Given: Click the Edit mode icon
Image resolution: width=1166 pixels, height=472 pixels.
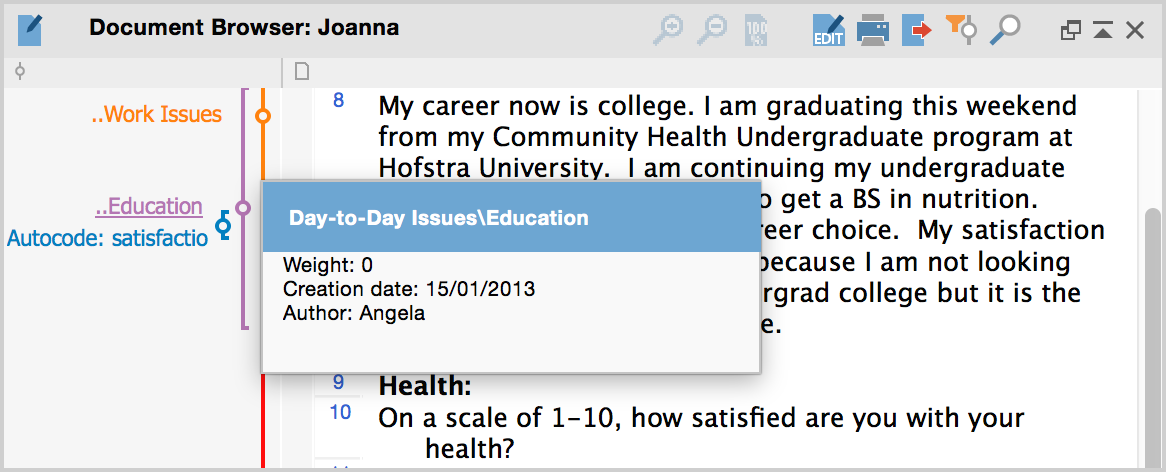Looking at the screenshot, I should tap(829, 30).
